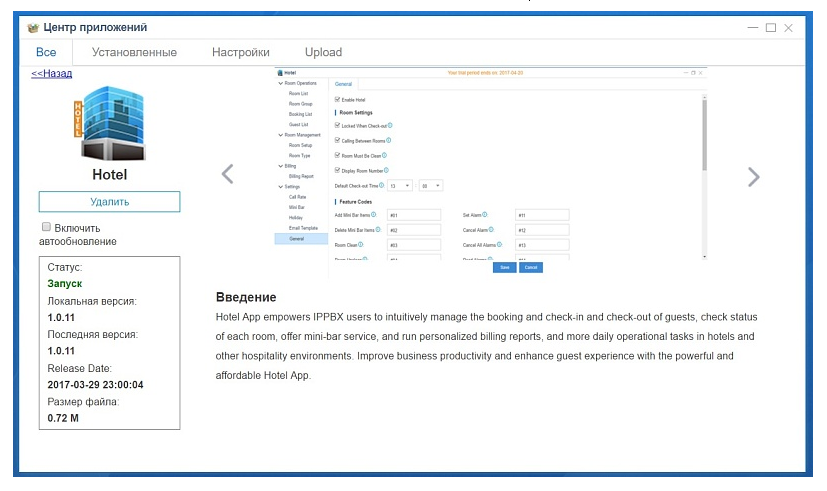Maximize the Центр приложений window
This screenshot has width=827, height=491.
[x=771, y=27]
